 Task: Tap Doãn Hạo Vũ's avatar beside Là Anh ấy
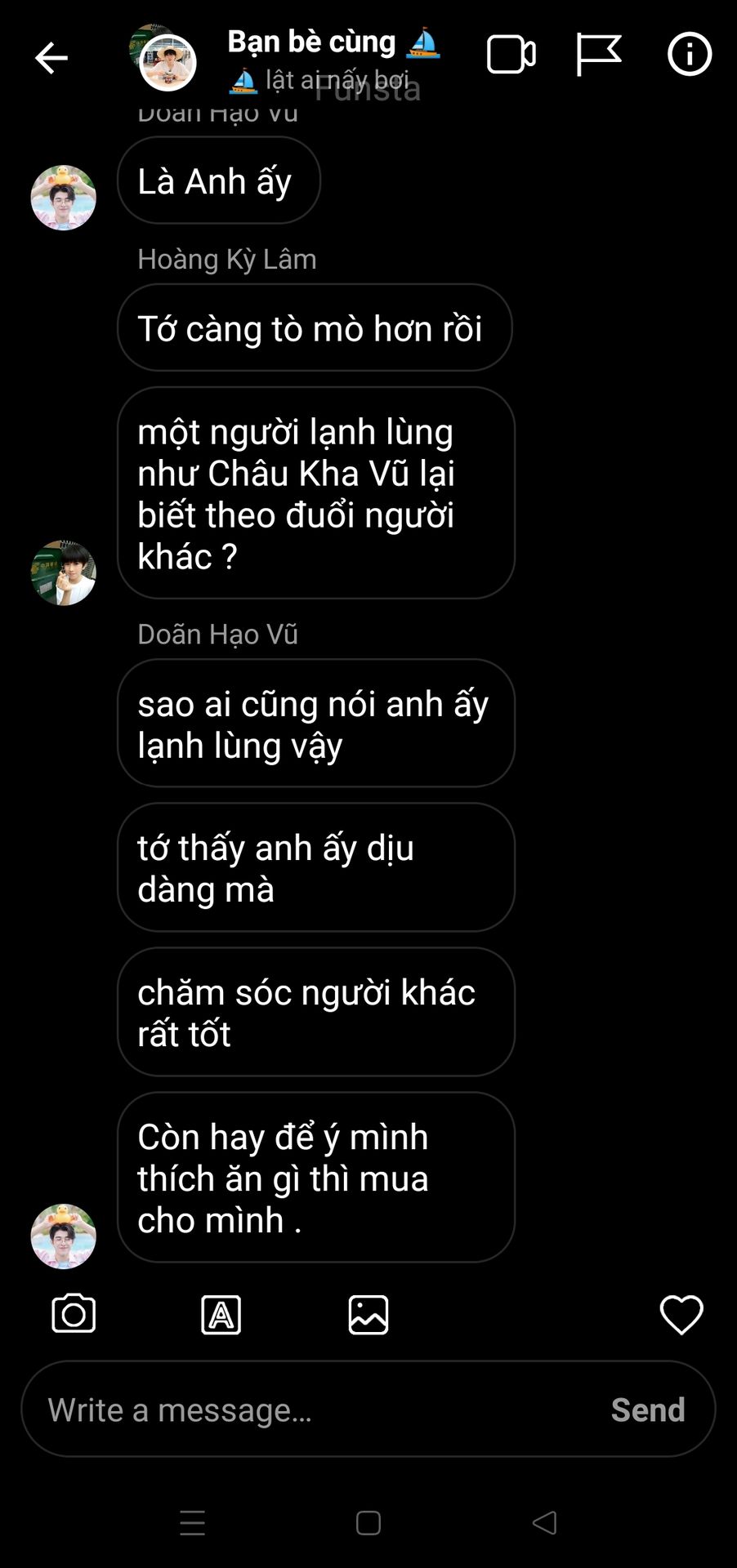[64, 198]
